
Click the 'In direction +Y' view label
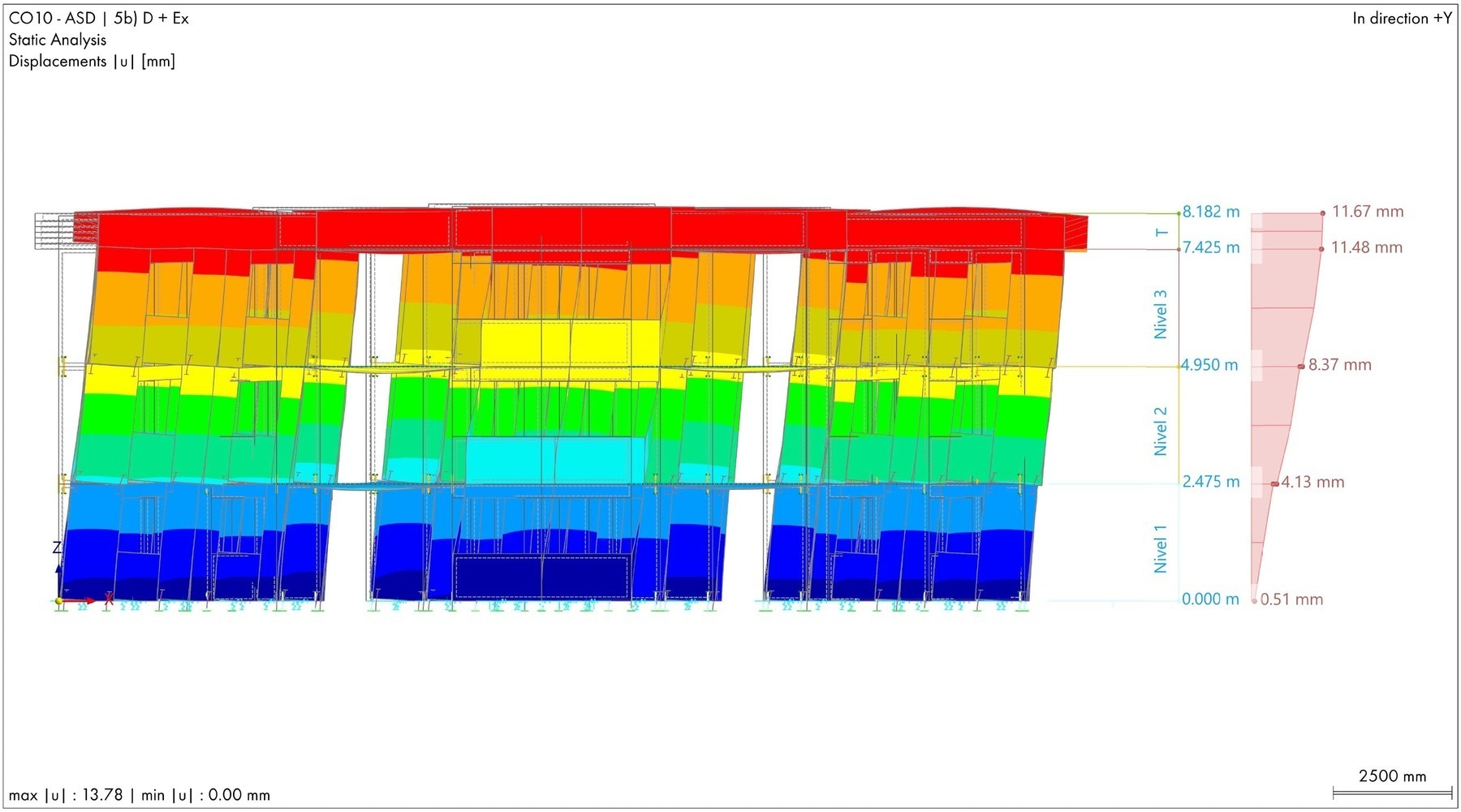pos(1402,19)
